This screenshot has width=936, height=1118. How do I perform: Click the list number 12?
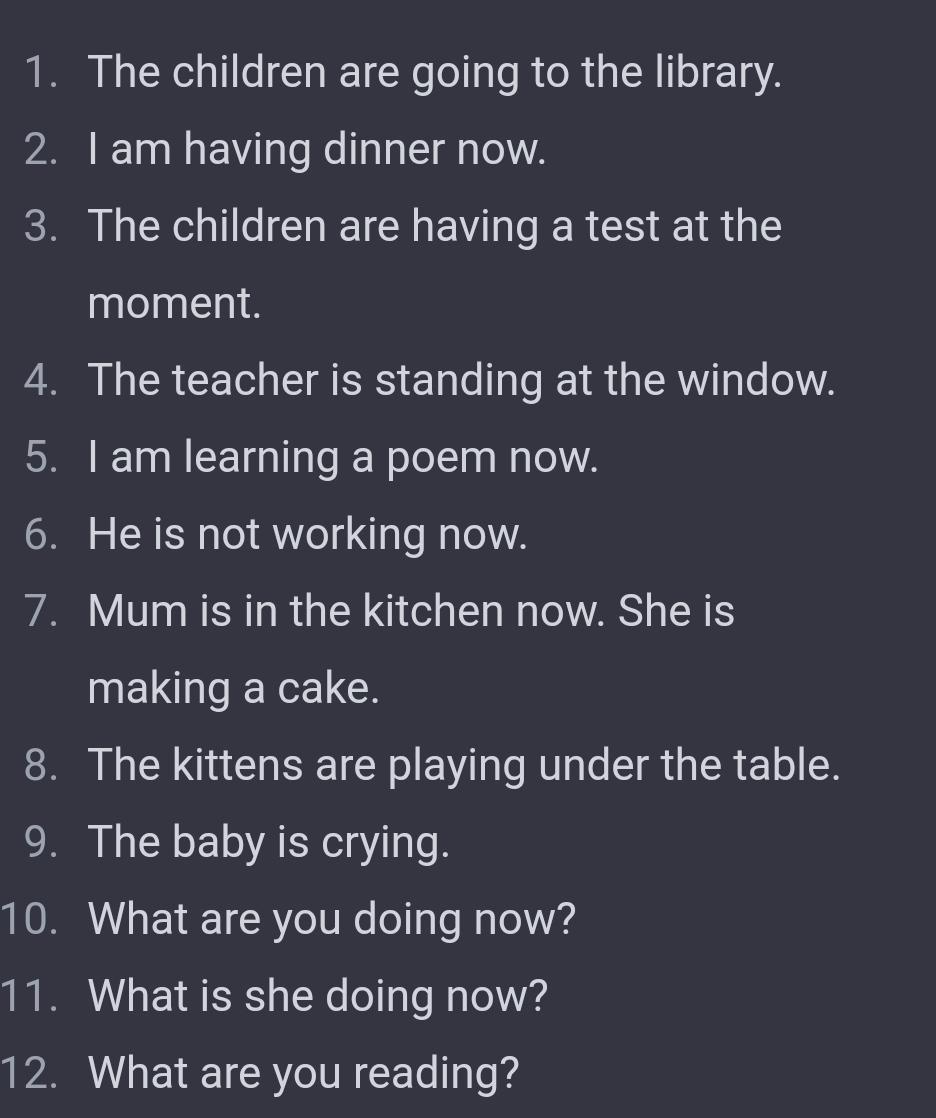[29, 1073]
